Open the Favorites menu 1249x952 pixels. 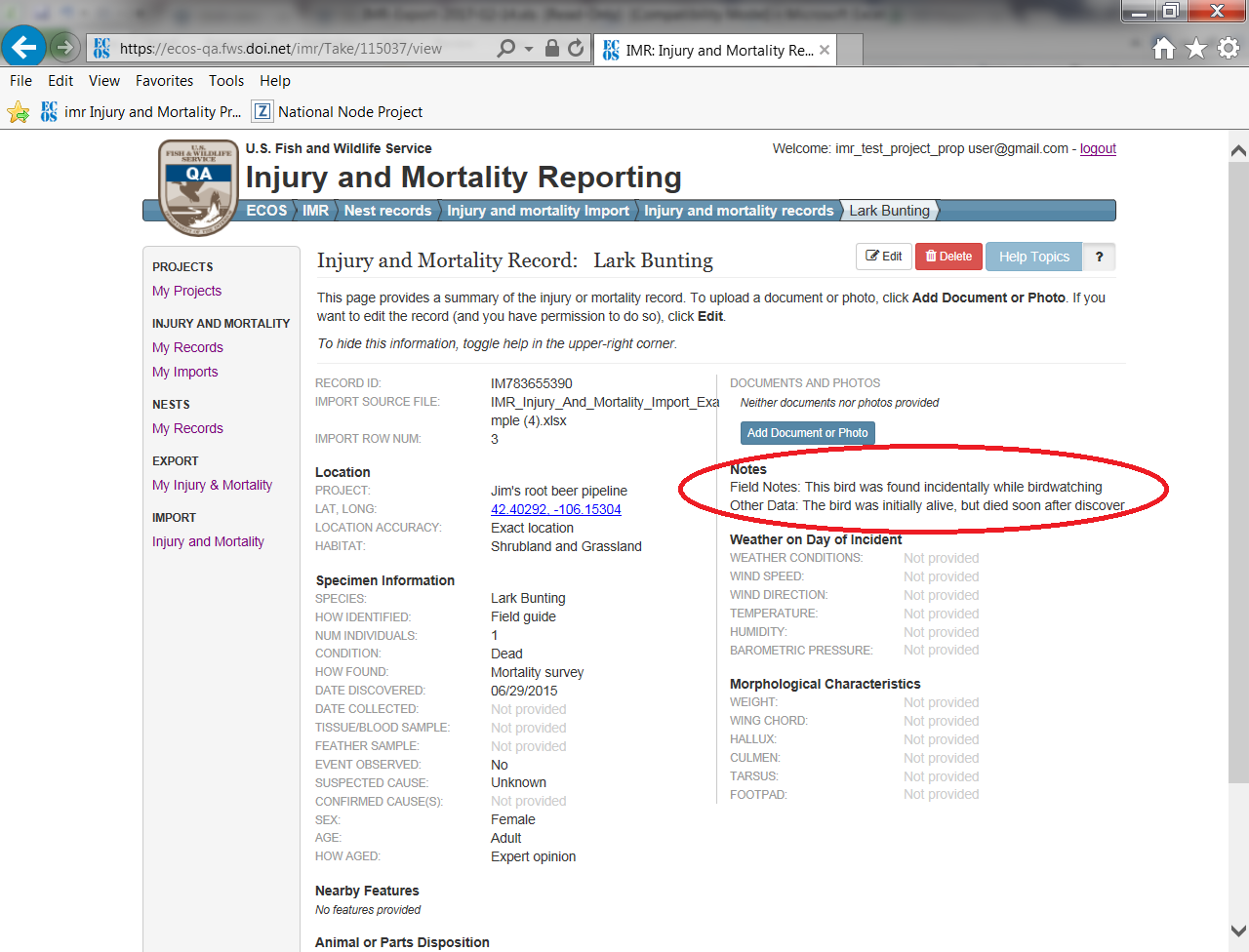tap(164, 81)
